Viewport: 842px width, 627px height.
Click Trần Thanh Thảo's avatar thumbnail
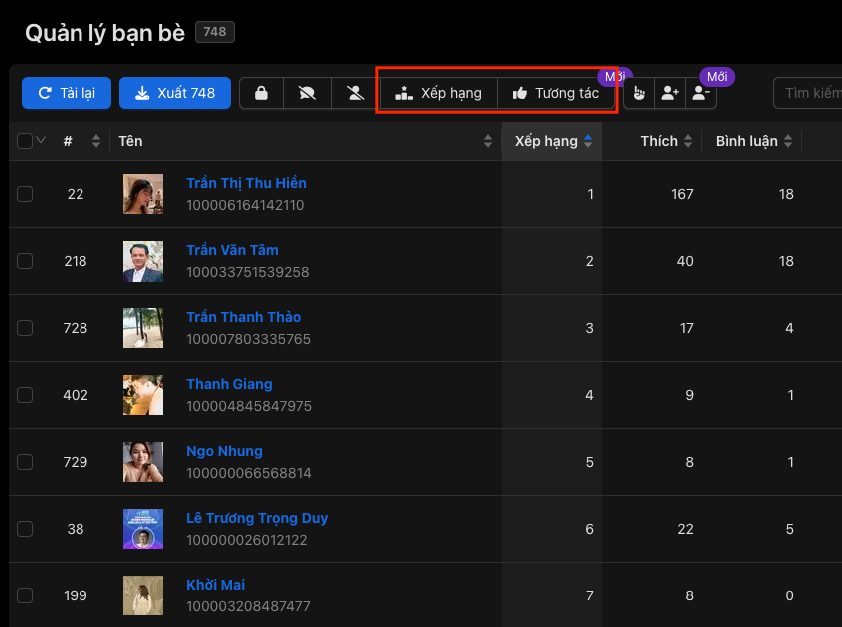[x=143, y=328]
